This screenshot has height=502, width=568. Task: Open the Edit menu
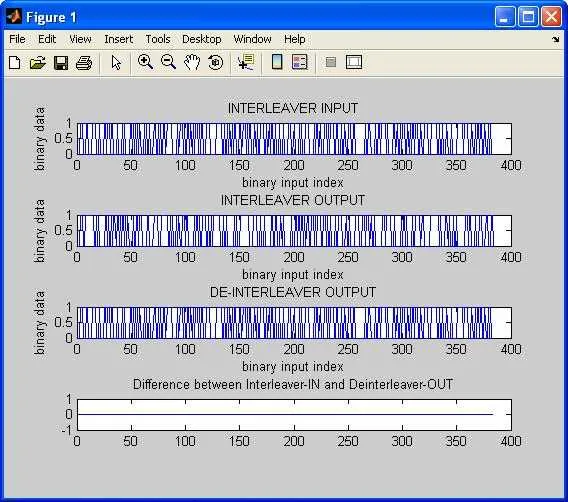coord(47,39)
